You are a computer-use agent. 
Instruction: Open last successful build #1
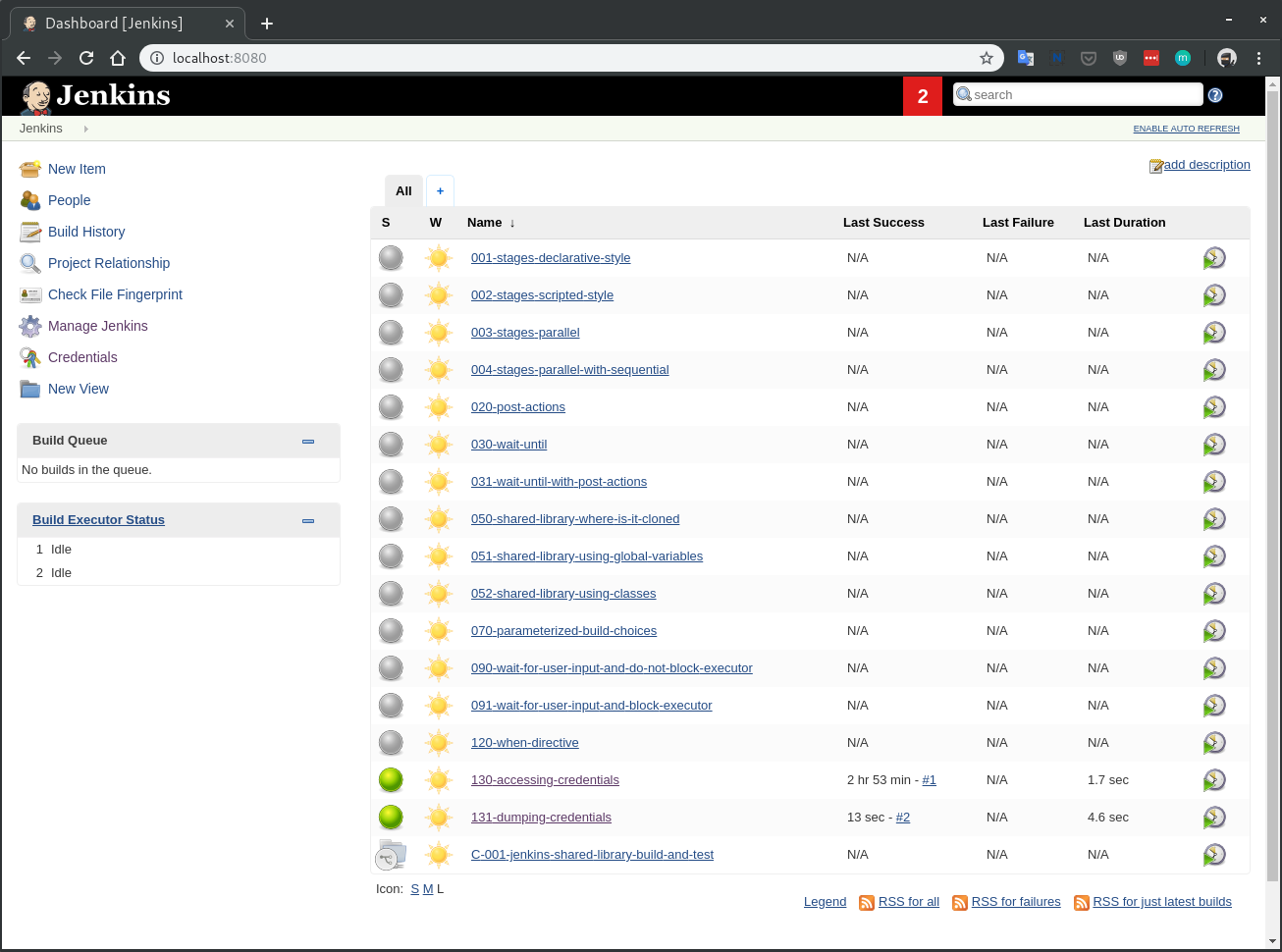(x=929, y=780)
